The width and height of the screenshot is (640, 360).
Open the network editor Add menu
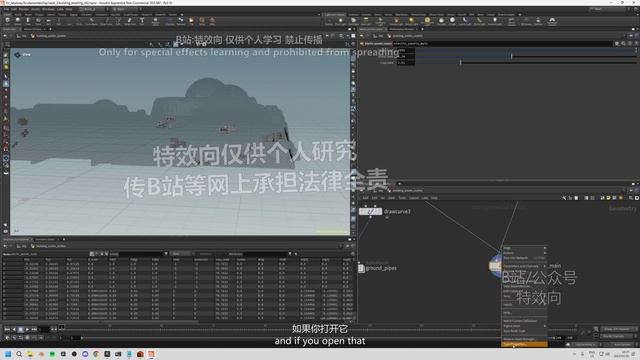[x=366, y=198]
